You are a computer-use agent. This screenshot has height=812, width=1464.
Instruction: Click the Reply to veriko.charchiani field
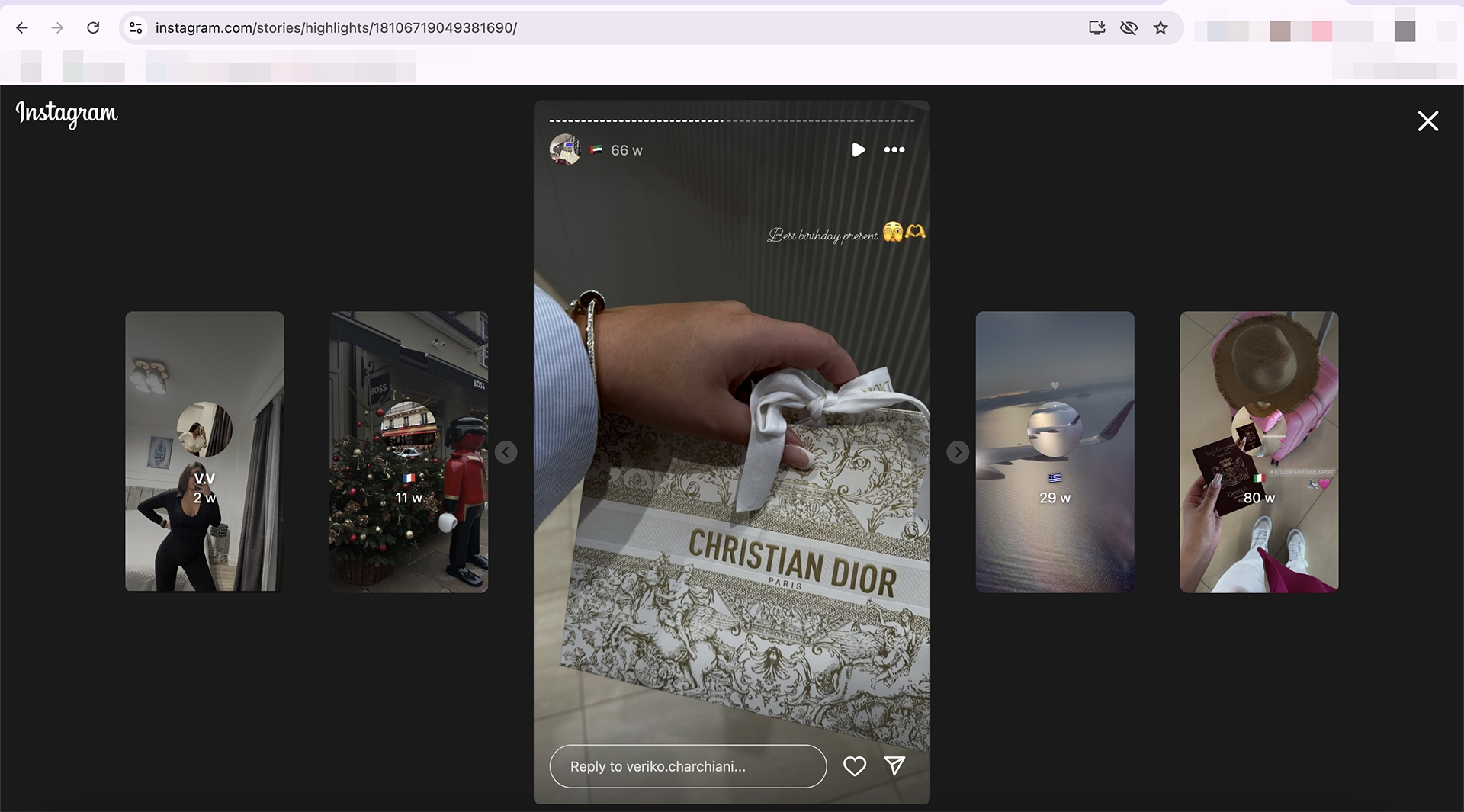pyautogui.click(x=688, y=766)
